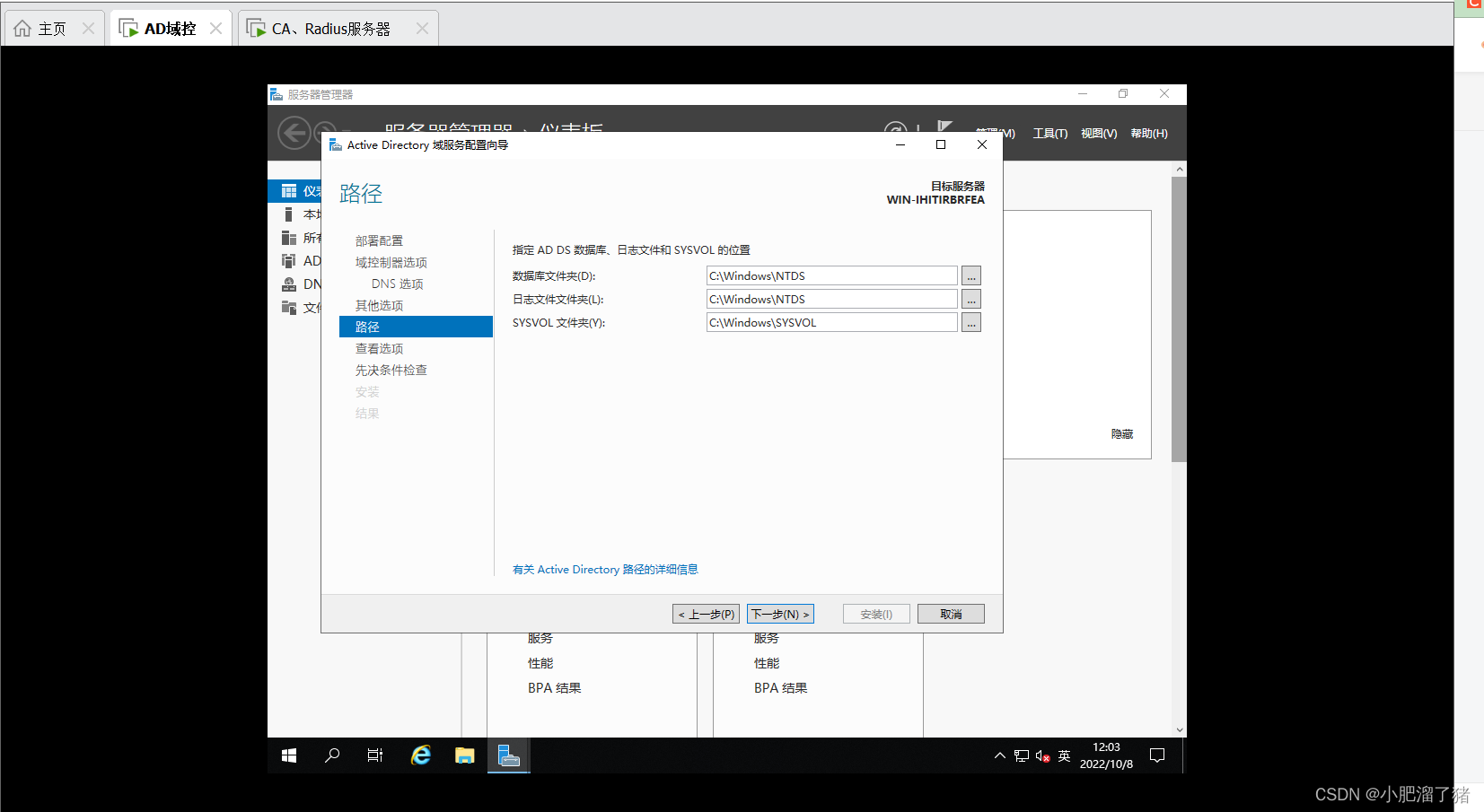1484x812 pixels.
Task: Click right tile BPA 结果 entry
Action: pos(781,688)
